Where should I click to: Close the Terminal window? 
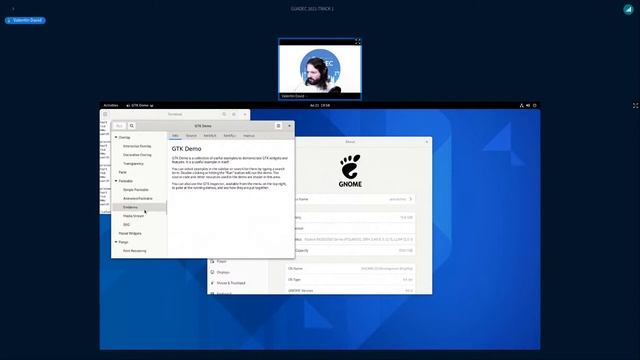pos(245,114)
